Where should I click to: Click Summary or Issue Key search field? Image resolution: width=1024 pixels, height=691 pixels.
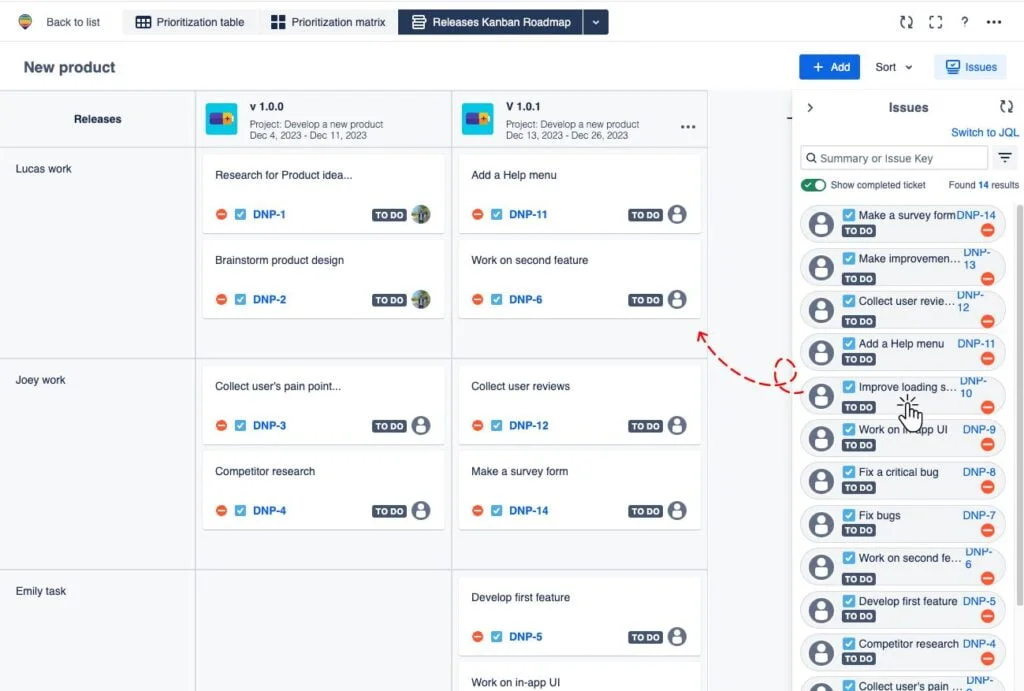click(x=893, y=157)
